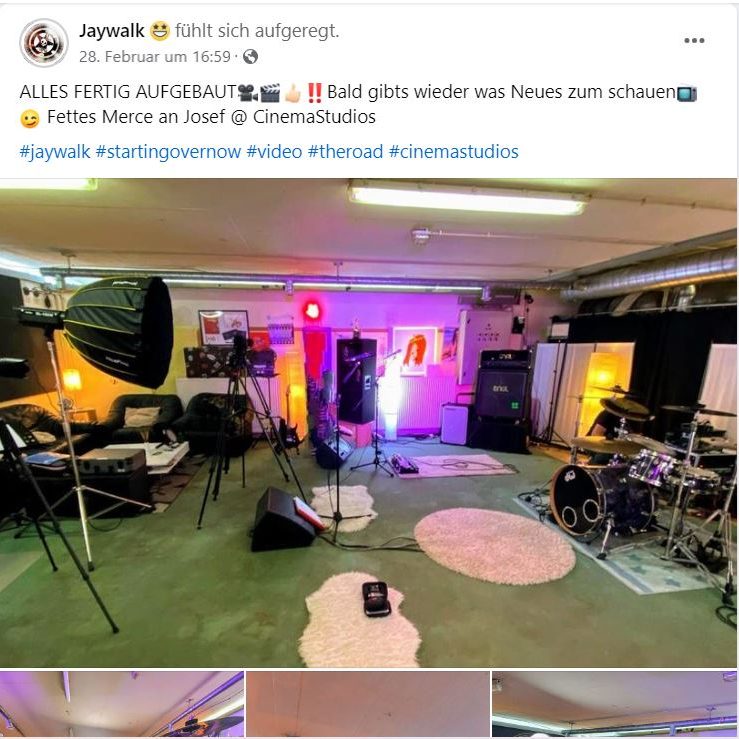Screen dimensions: 739x739
Task: Visit the #cinemastudios hashtag
Action: pyautogui.click(x=454, y=152)
